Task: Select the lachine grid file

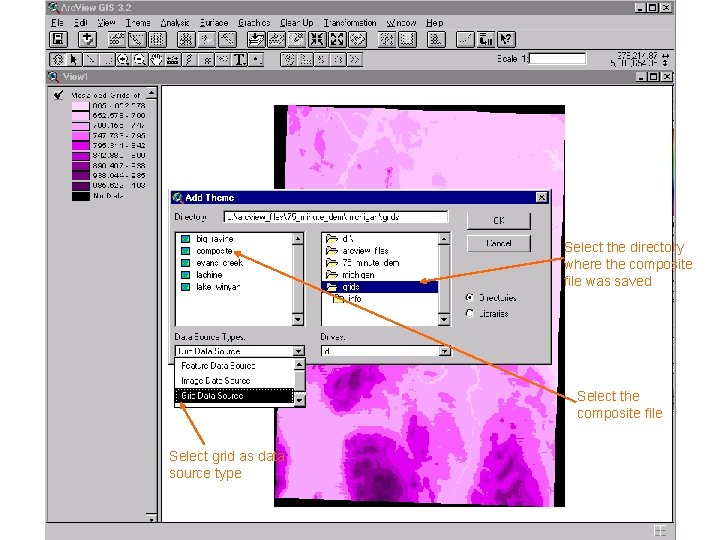Action: (x=202, y=275)
